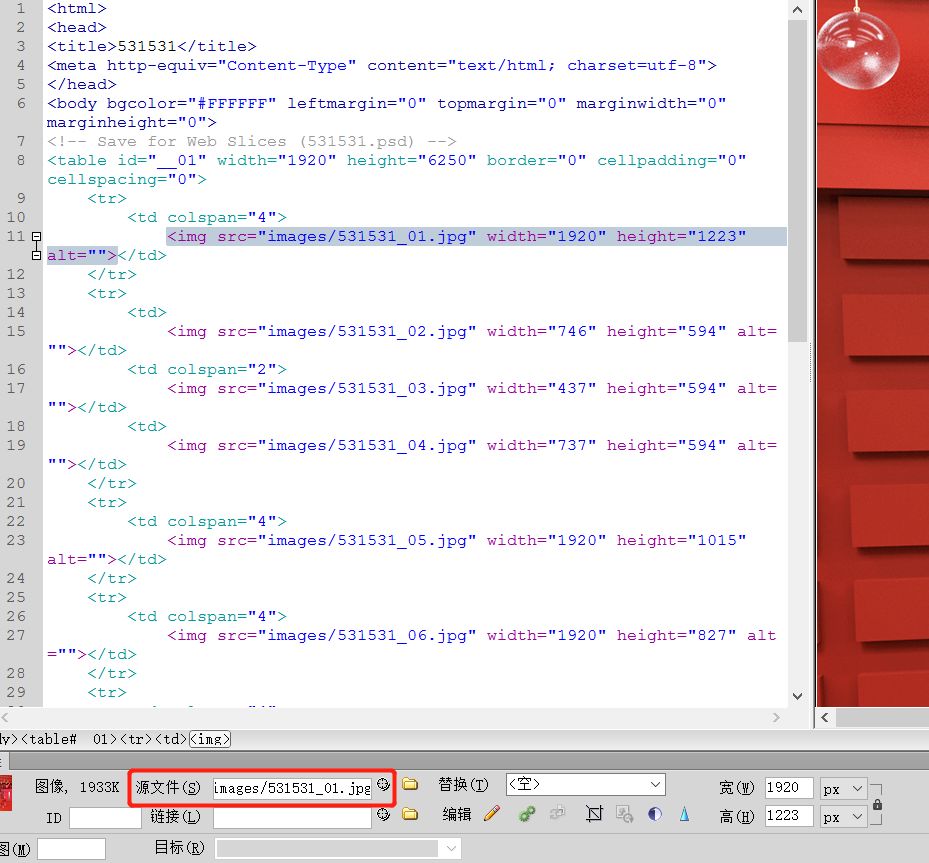Click the 531531_02.jpg image source text
The image size is (929, 863).
coord(367,332)
